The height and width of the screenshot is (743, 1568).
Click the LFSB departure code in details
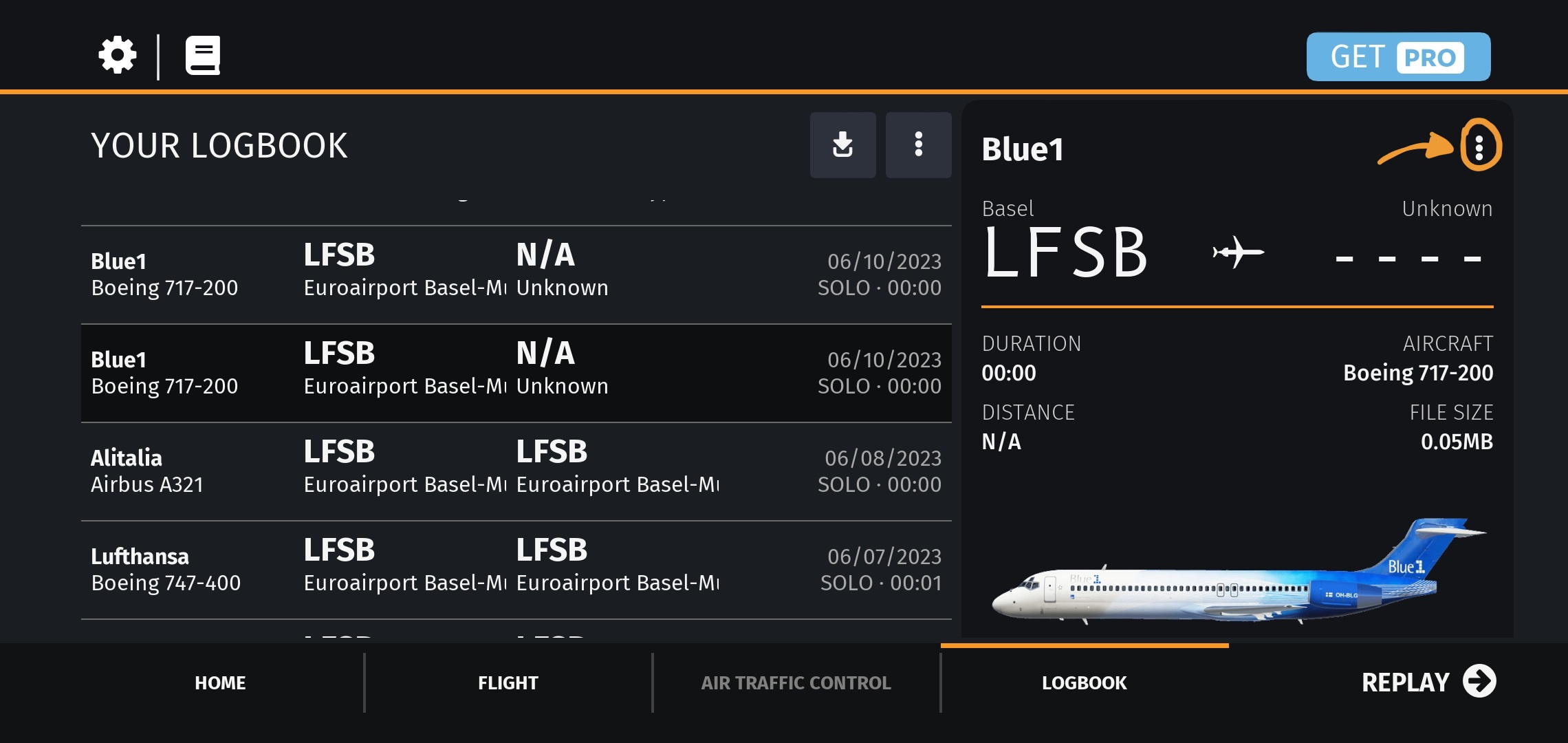tap(1066, 253)
